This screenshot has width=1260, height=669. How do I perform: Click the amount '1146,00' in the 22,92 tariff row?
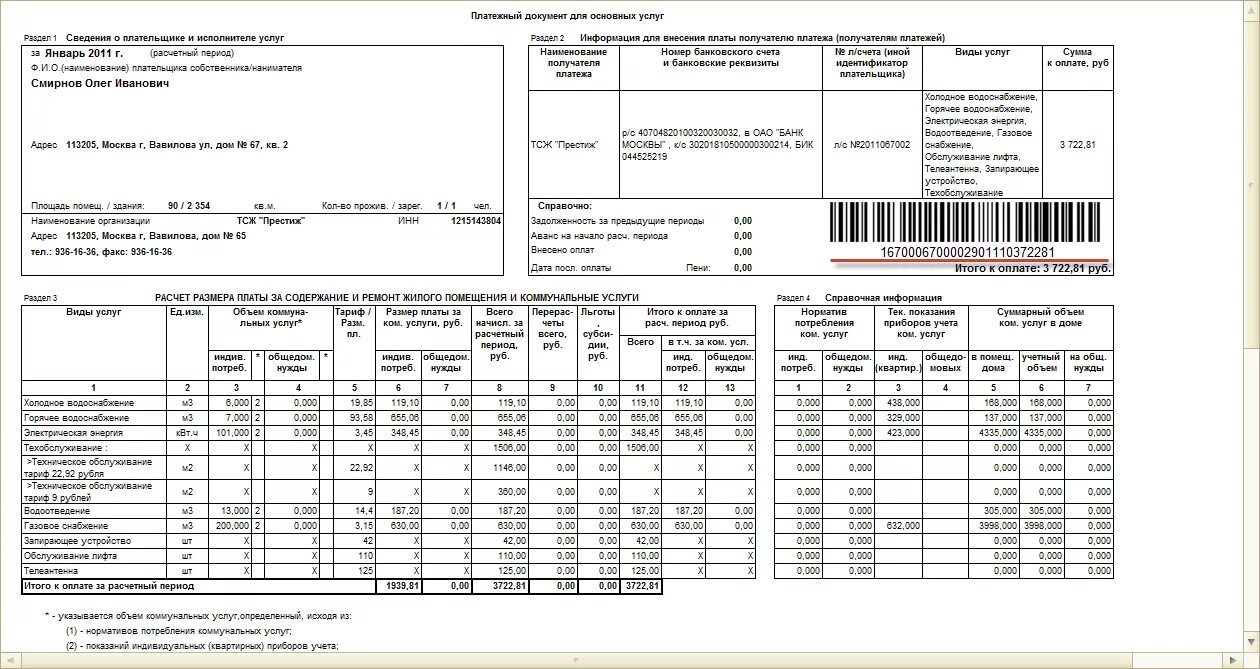coord(511,467)
